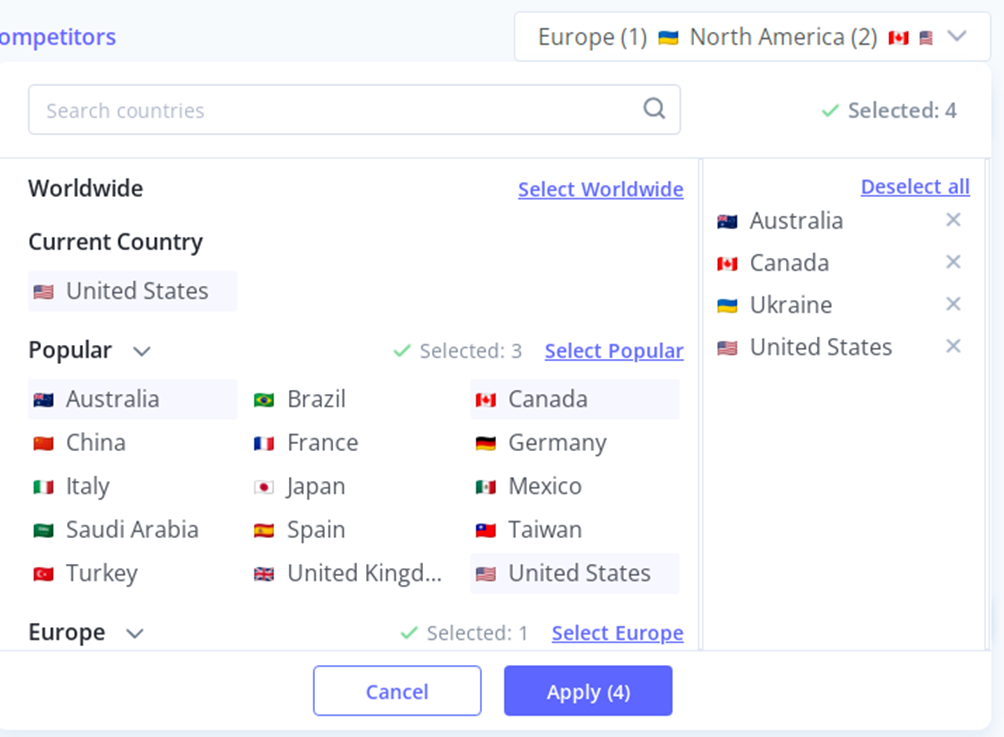Choose Saudi Arabia from the list

coord(132,530)
